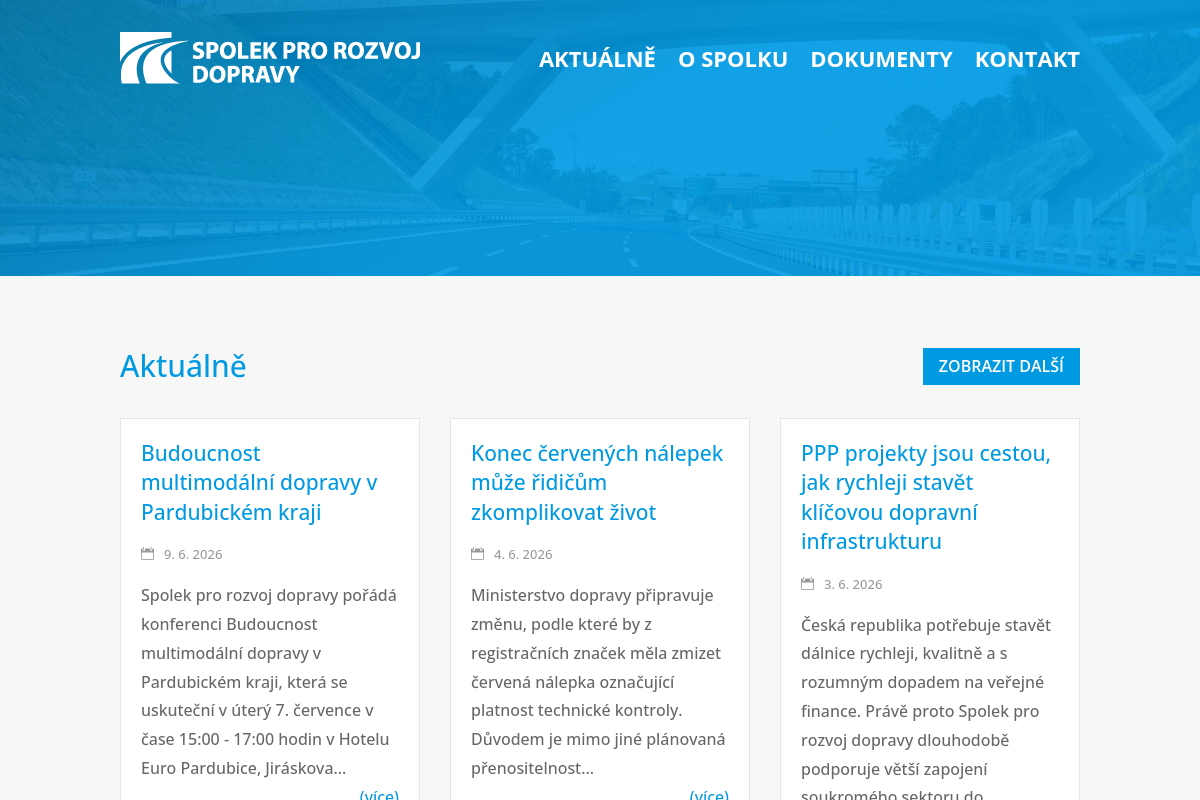Open article PPP projekty jsou cestou headline
Screen dimensions: 1200x800
tap(926, 497)
